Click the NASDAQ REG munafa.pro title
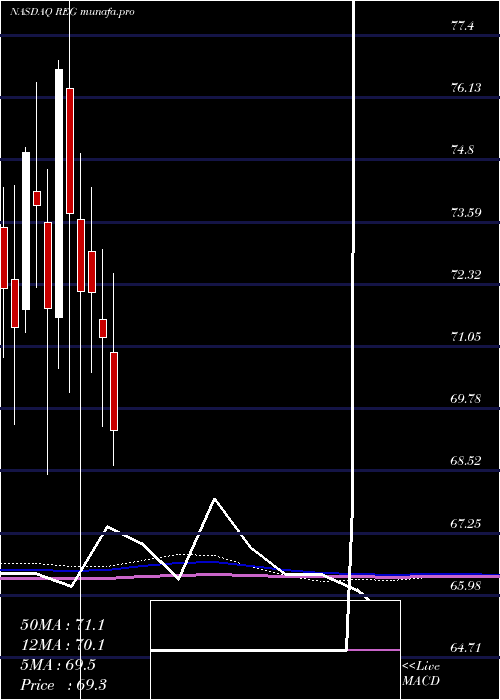 coord(72,12)
